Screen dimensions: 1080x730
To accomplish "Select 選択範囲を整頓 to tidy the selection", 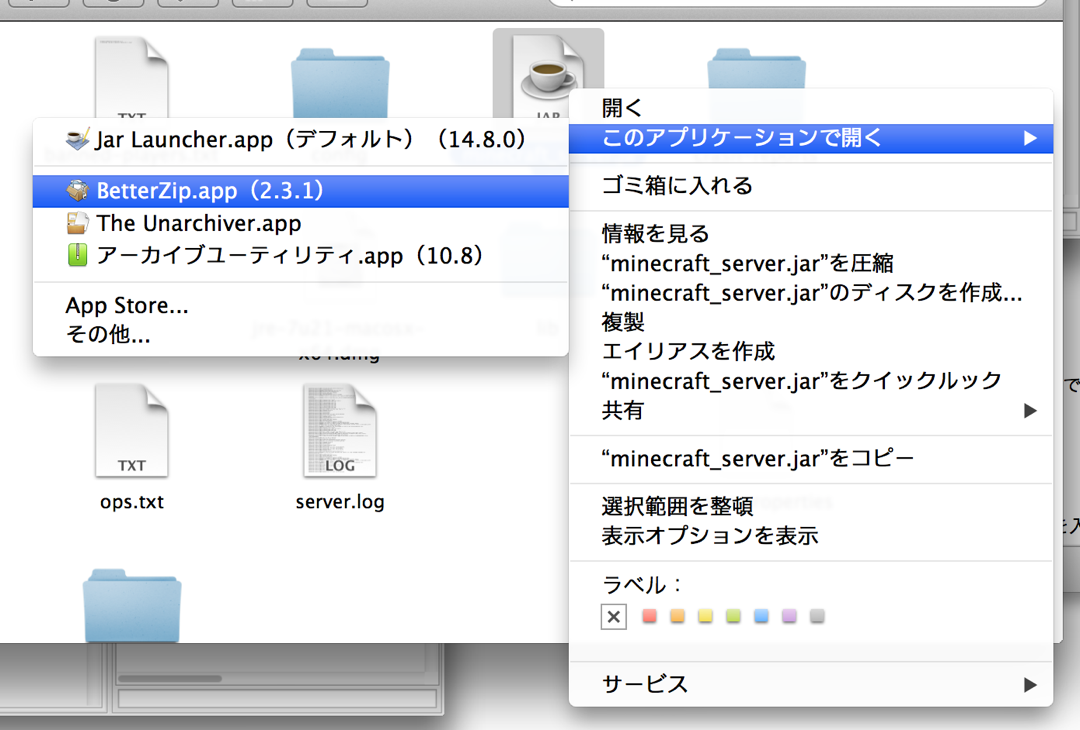I will point(811,506).
